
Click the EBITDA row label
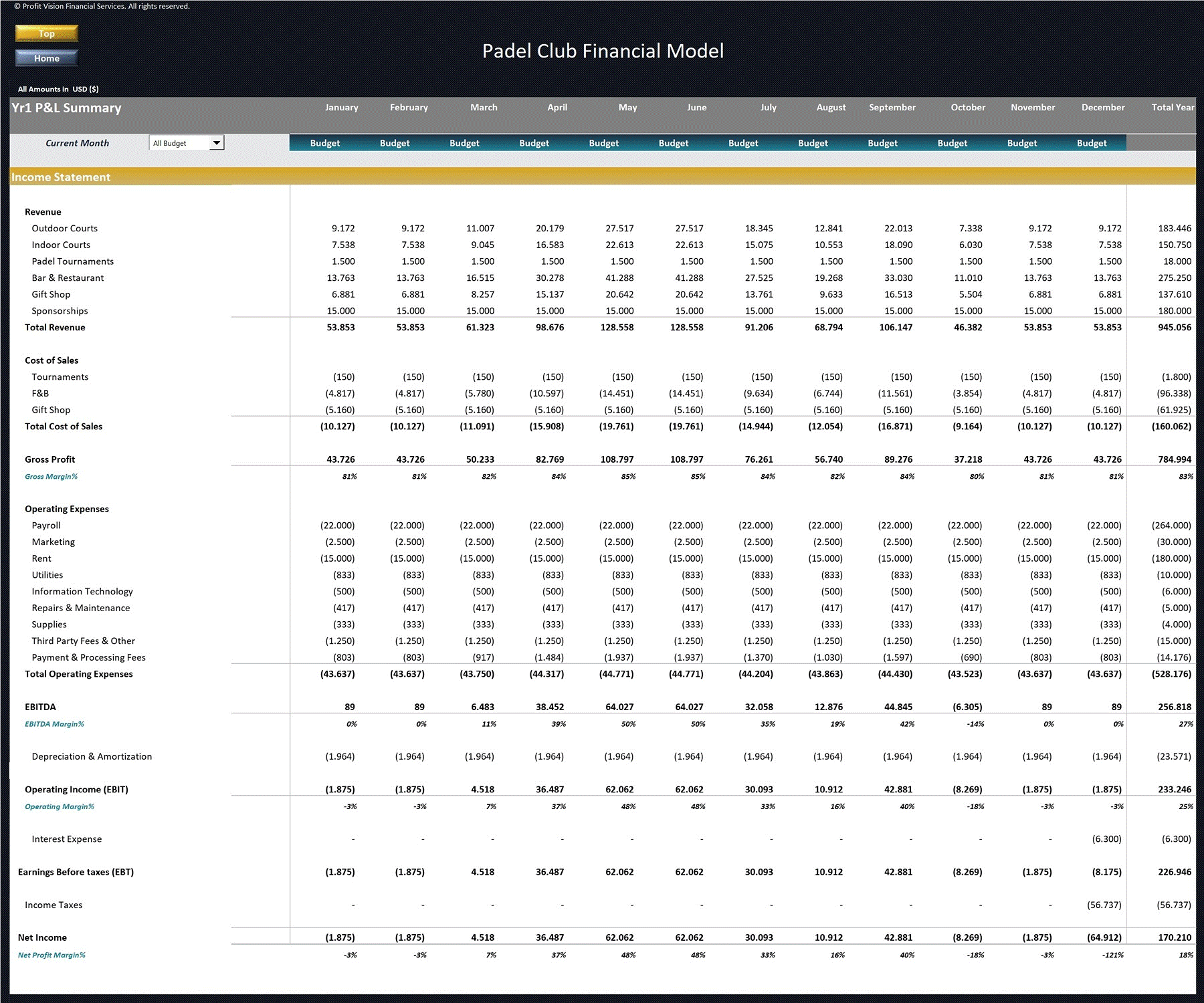tap(40, 706)
